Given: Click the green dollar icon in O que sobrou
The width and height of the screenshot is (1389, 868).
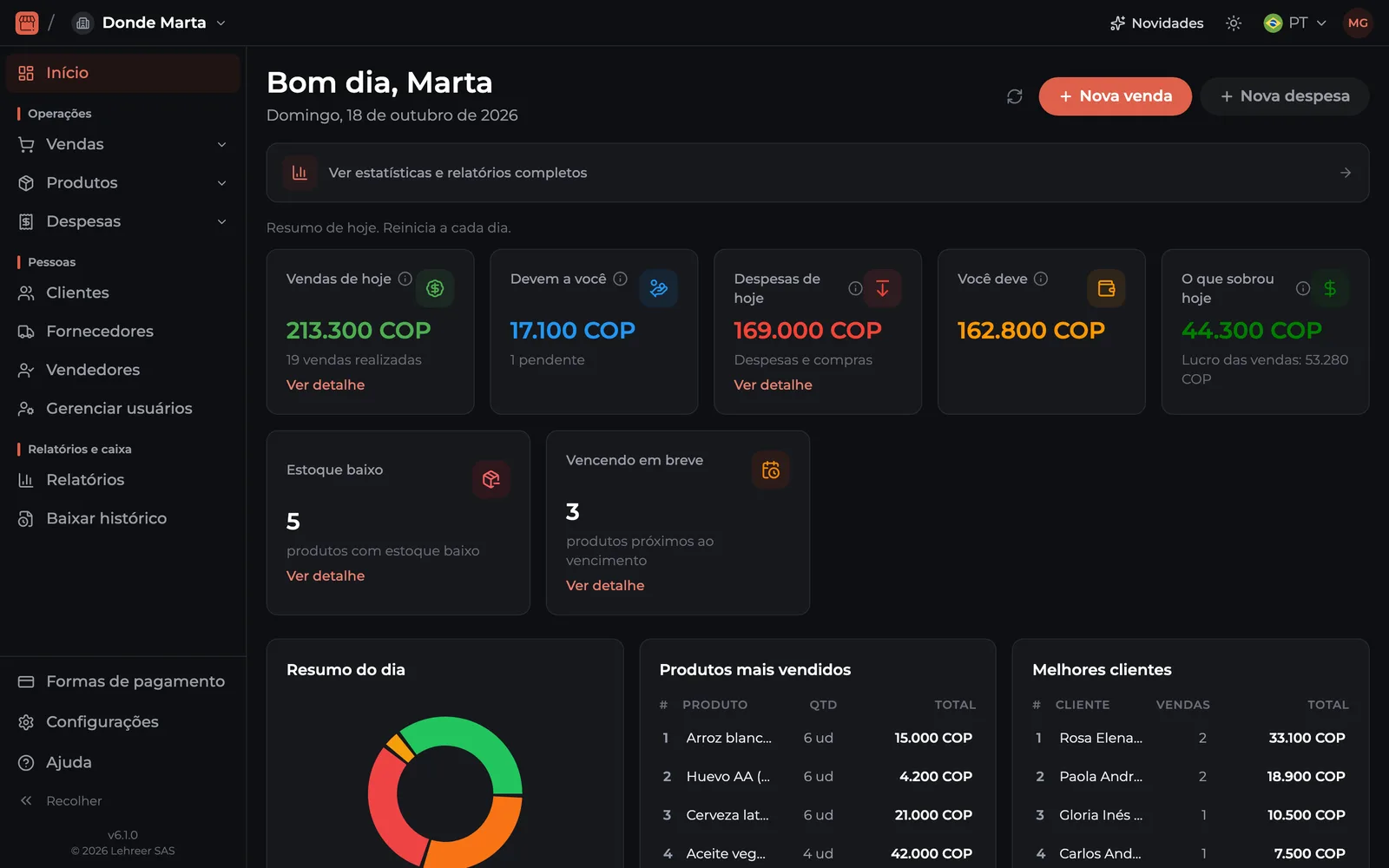Looking at the screenshot, I should 1330,288.
